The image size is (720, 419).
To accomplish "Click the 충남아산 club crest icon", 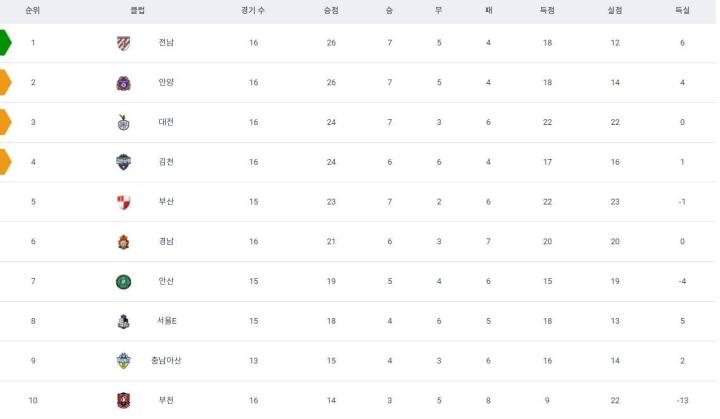I will point(123,360).
